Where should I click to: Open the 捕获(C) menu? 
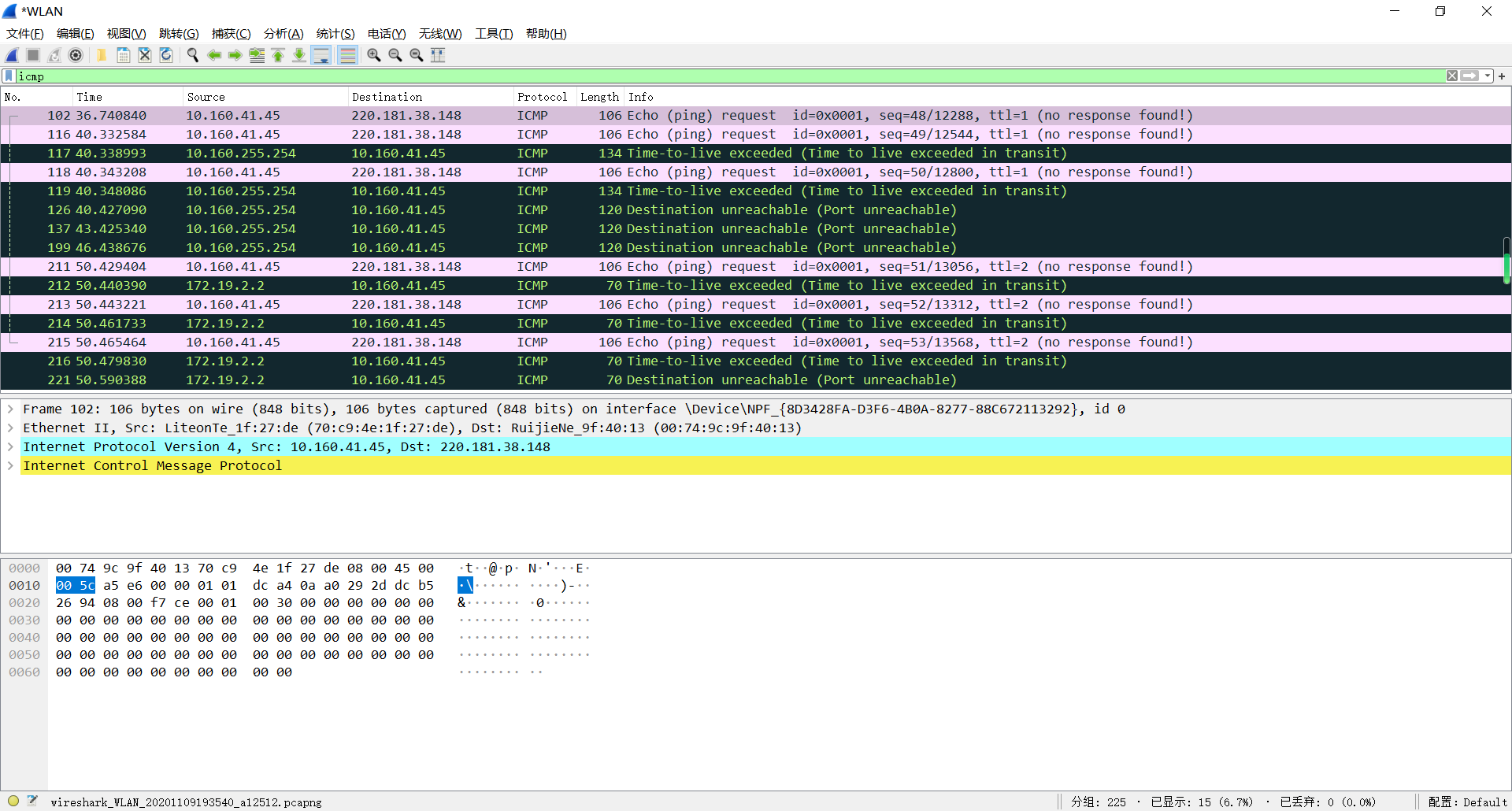click(232, 34)
